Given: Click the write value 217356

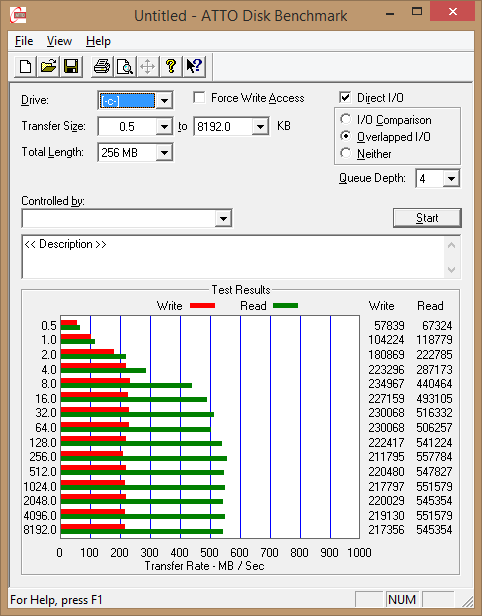Looking at the screenshot, I should coord(386,530).
